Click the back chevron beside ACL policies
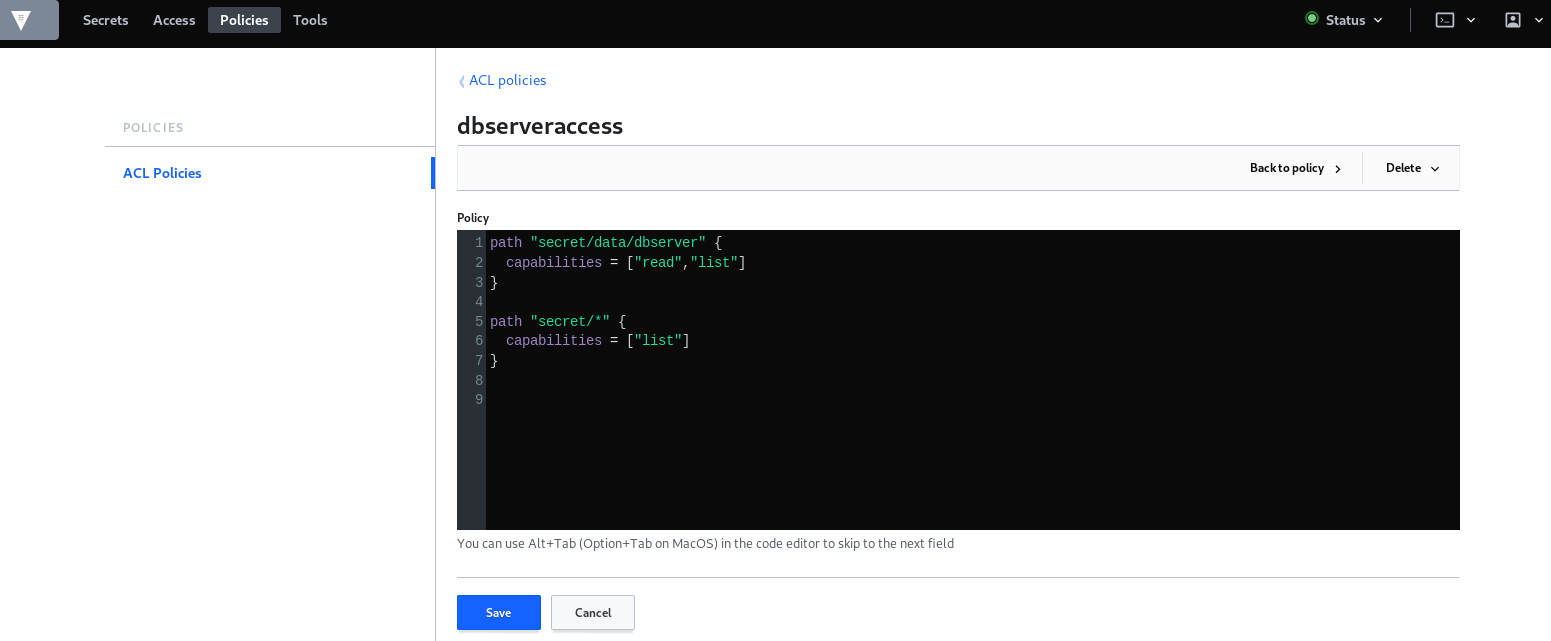The width and height of the screenshot is (1551, 641). pos(461,80)
